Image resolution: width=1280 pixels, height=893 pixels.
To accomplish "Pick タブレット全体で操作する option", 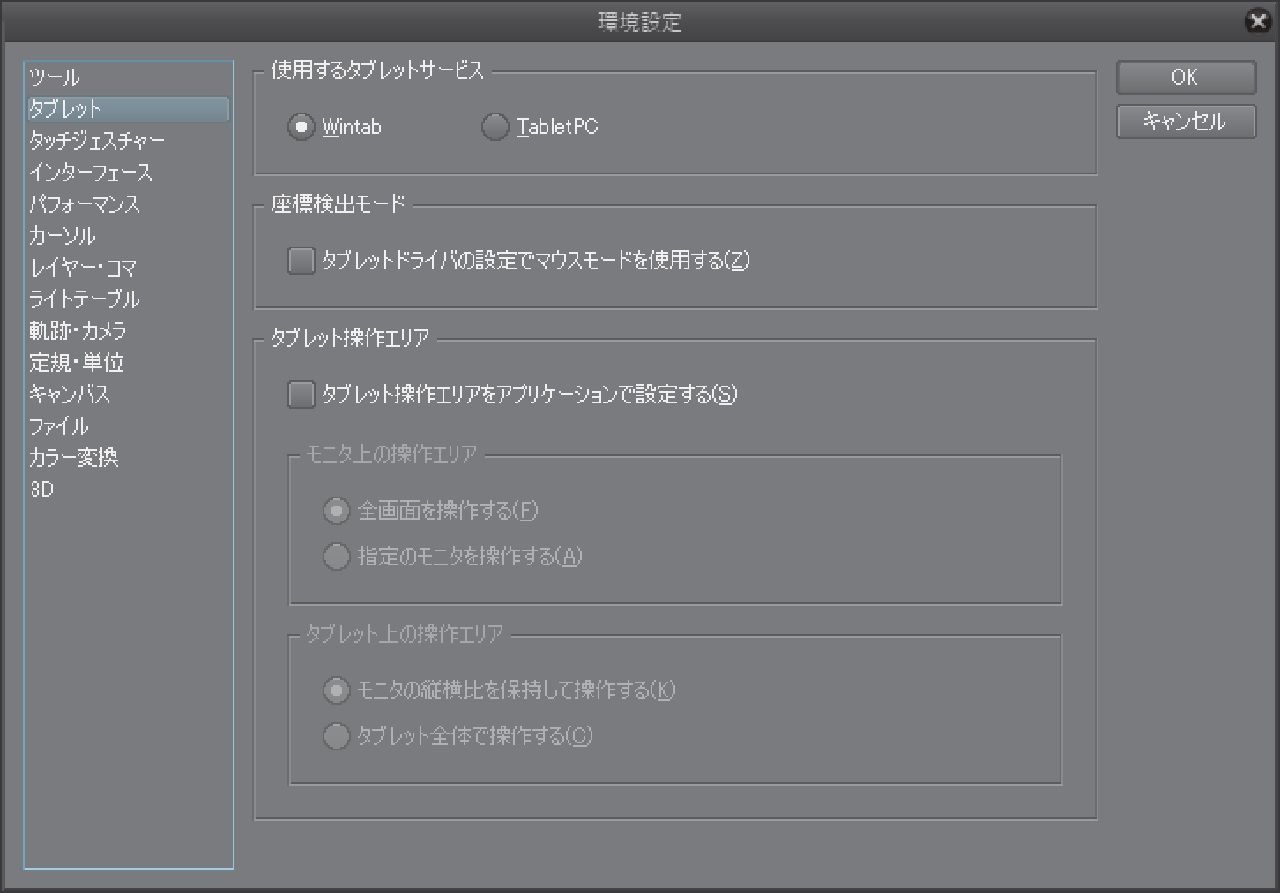I will (337, 737).
